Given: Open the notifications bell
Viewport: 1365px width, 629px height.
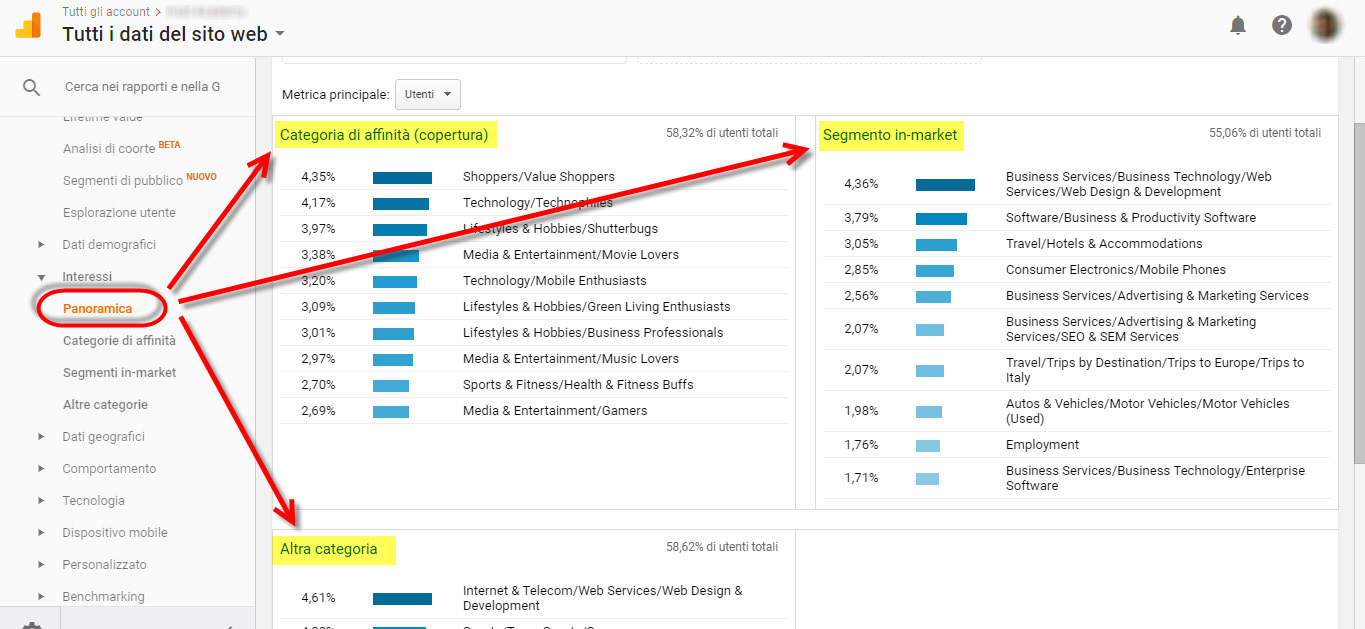Looking at the screenshot, I should [1237, 24].
